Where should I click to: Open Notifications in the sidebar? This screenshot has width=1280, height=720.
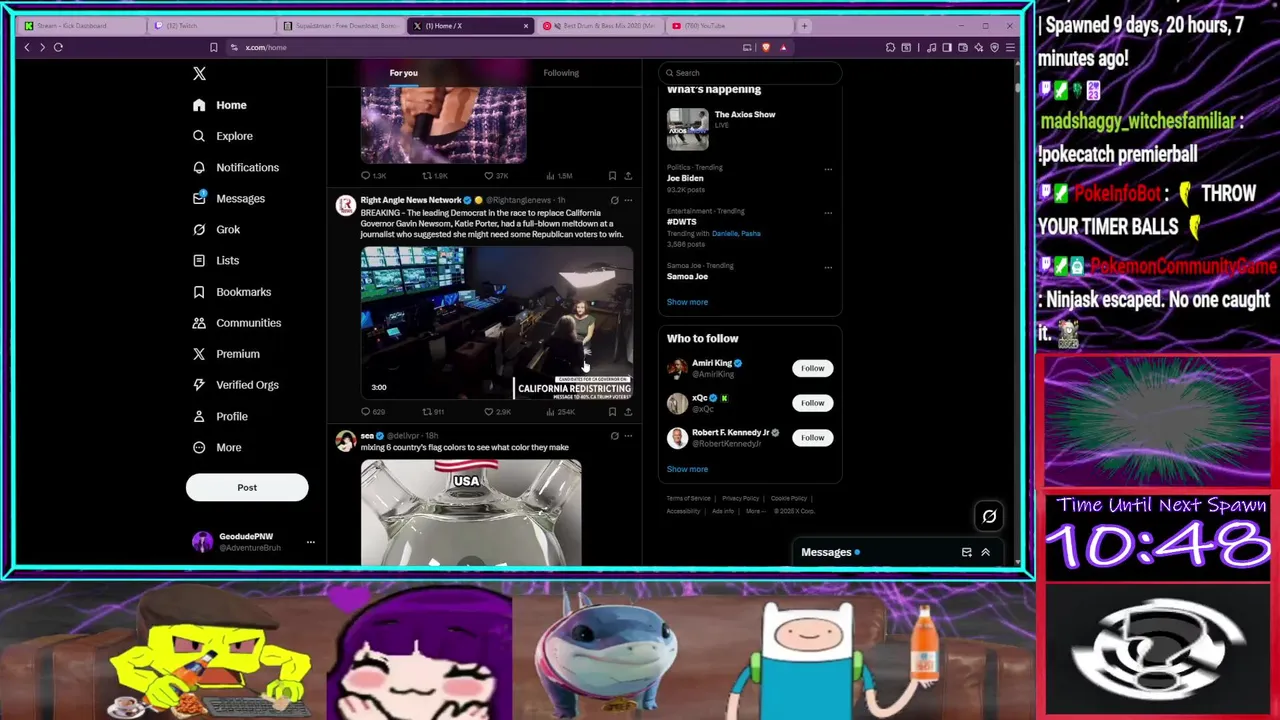[x=236, y=167]
